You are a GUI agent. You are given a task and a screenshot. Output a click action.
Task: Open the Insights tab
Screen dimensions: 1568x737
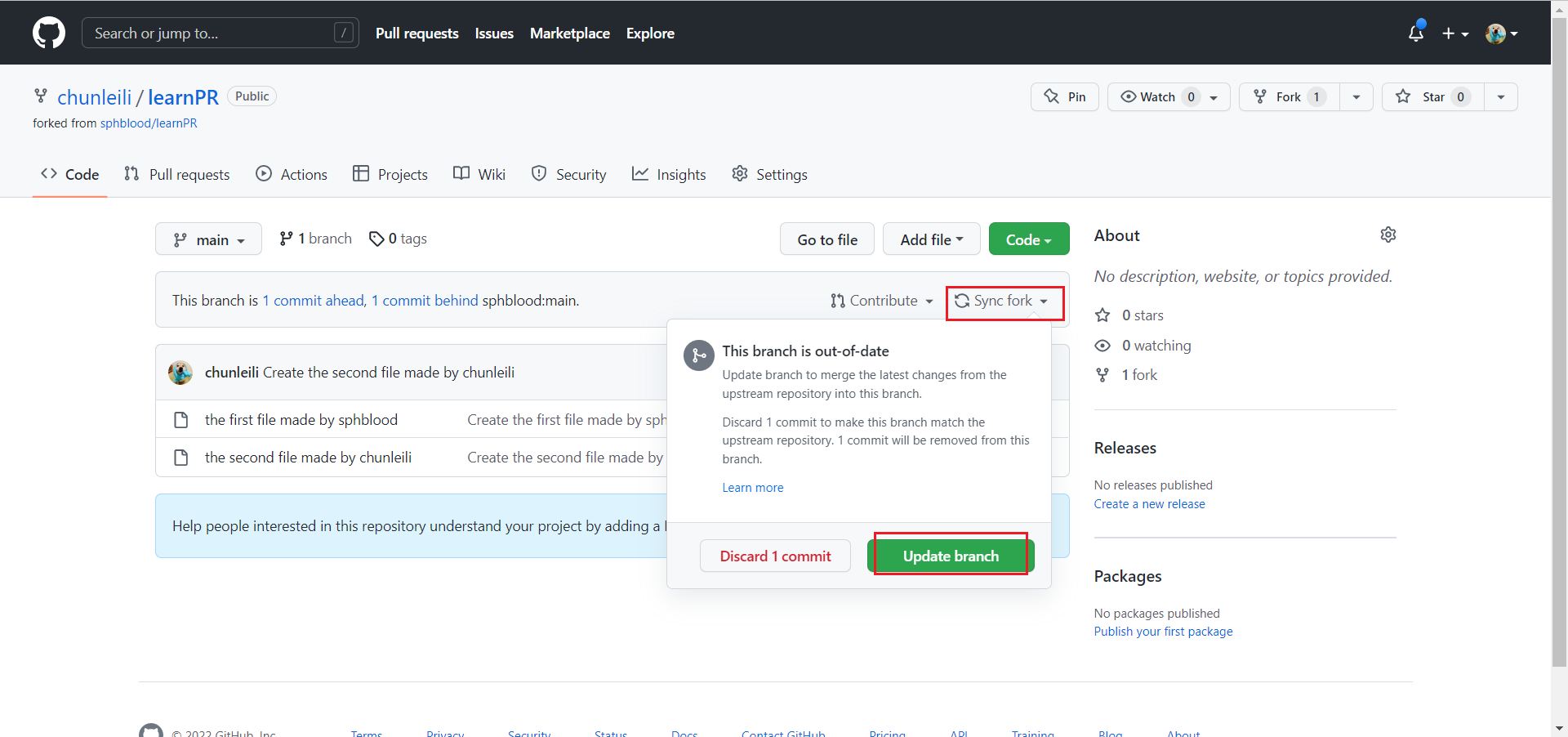pos(669,174)
